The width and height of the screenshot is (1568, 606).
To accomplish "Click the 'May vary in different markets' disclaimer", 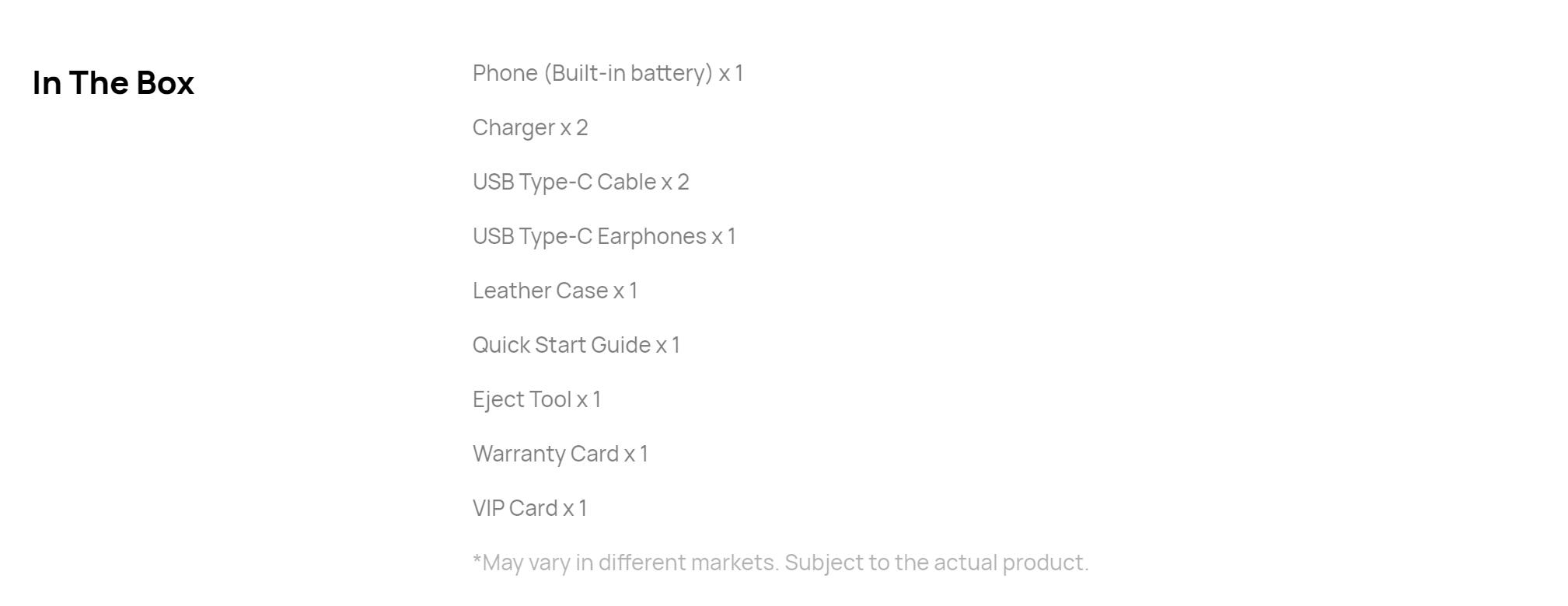I will point(626,563).
